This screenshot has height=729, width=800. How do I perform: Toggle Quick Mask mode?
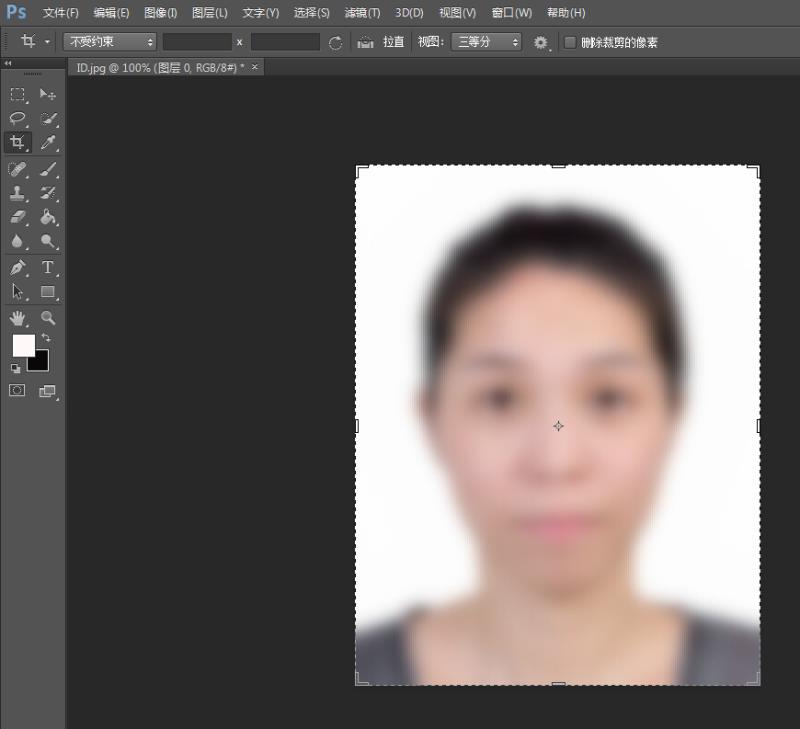click(x=17, y=391)
